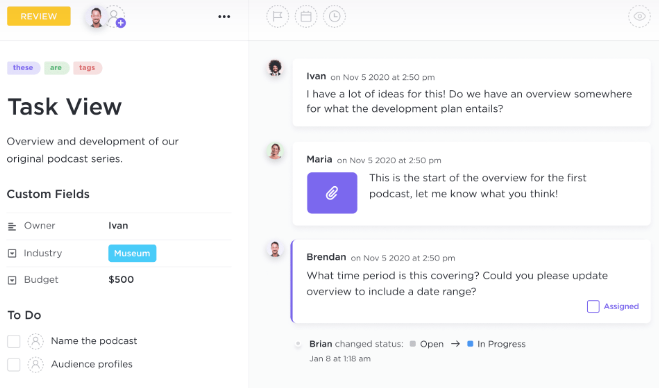Check the Name the podcast checkbox
This screenshot has height=388, width=659.
pos(13,341)
